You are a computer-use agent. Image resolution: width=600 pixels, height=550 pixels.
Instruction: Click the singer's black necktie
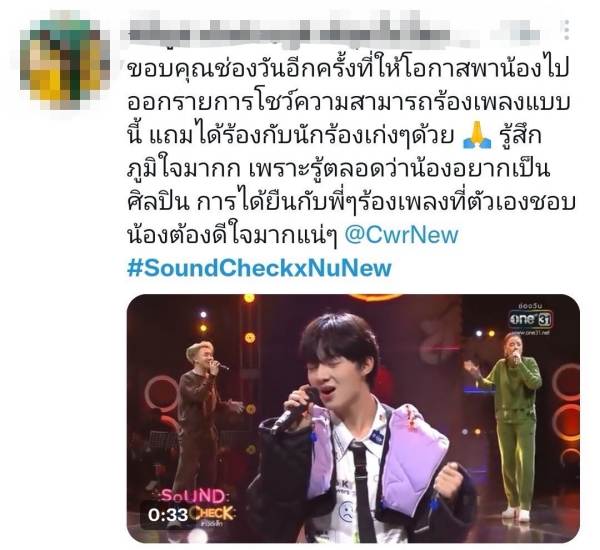point(363,492)
